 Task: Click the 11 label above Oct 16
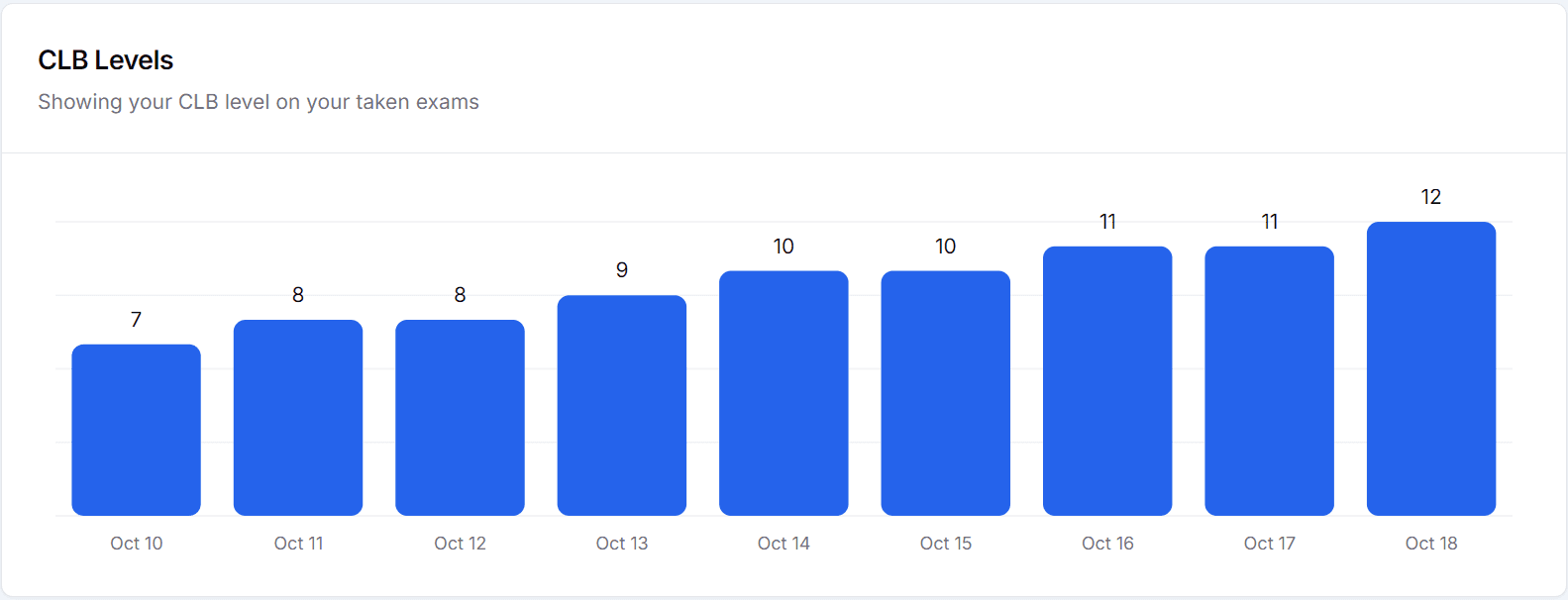pos(1107,222)
